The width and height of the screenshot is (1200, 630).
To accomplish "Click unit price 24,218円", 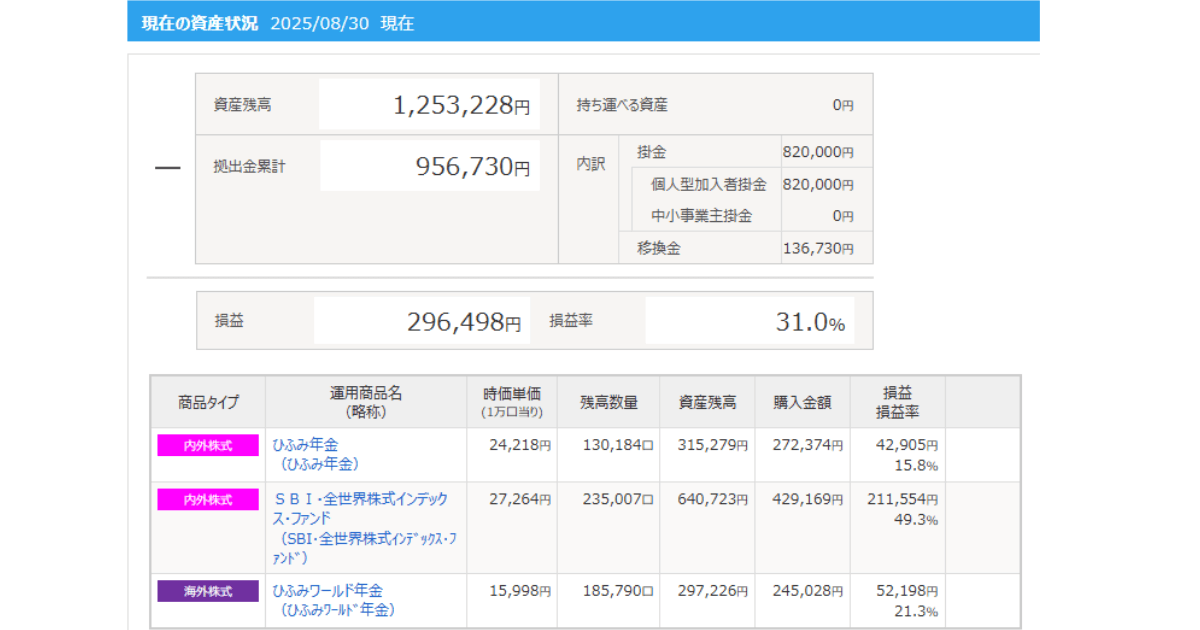I will click(x=520, y=445).
